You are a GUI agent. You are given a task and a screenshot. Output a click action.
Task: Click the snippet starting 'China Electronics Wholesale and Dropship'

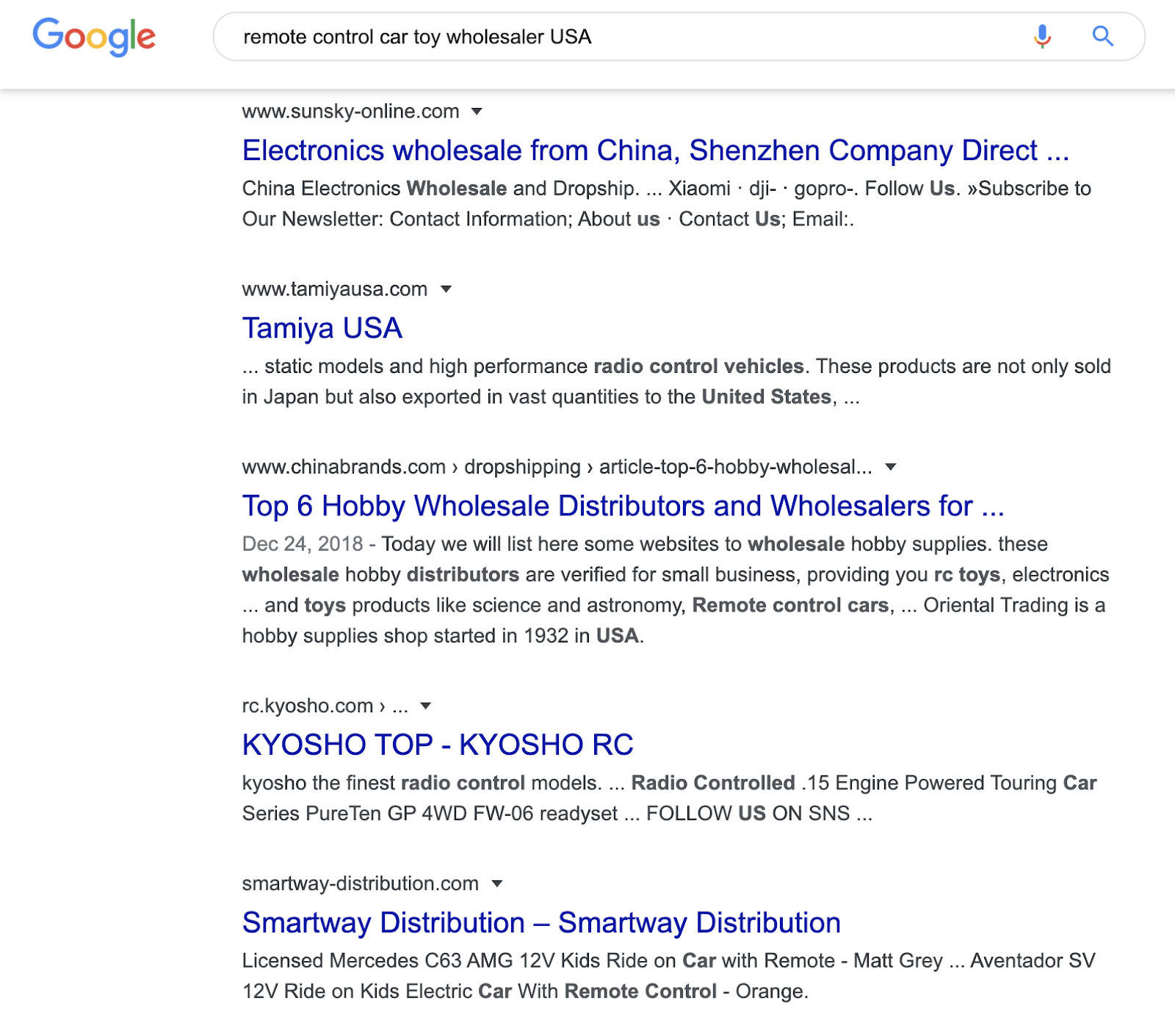click(667, 204)
